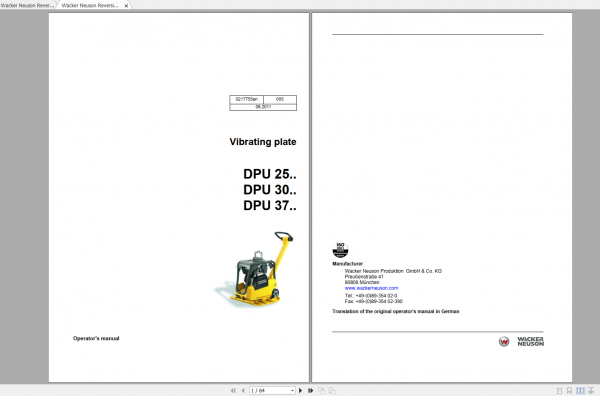
Task: Click the 'DPU 30..' model text
Action: point(270,190)
